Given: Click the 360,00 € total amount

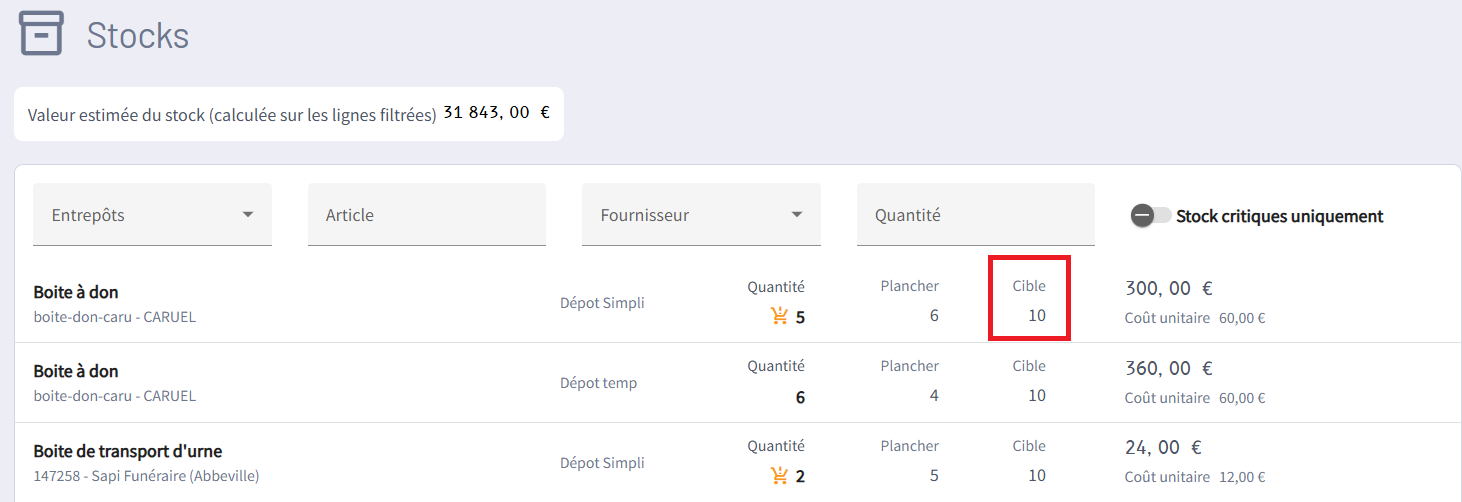Looking at the screenshot, I should [1169, 368].
